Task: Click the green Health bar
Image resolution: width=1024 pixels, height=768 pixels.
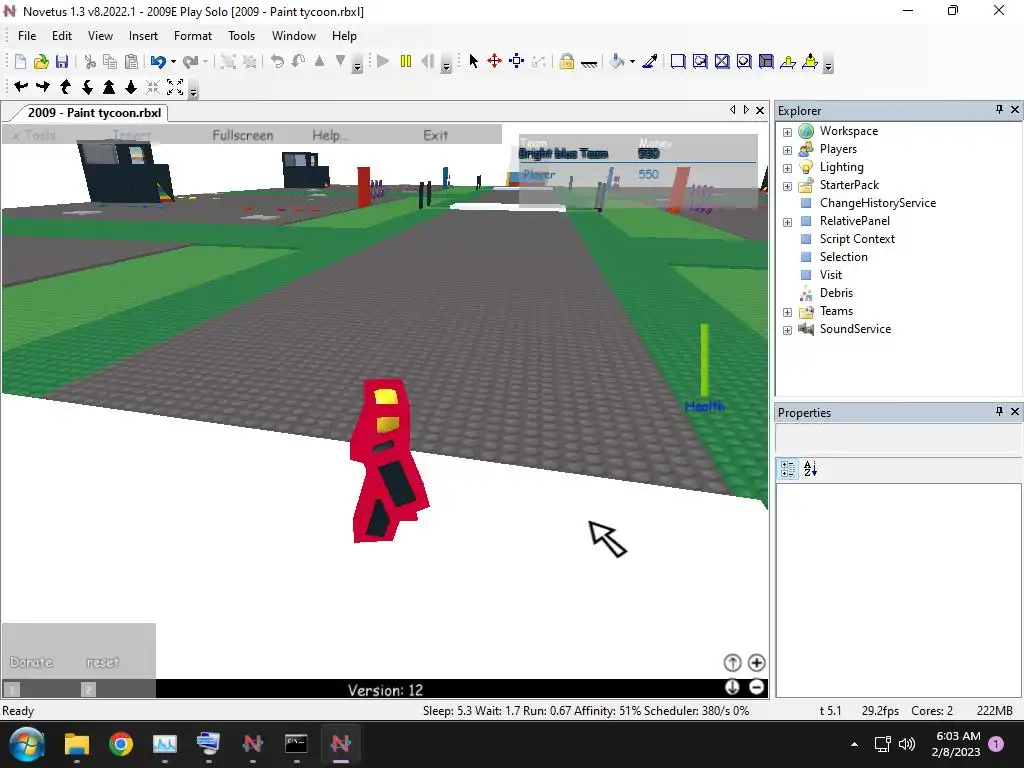Action: pyautogui.click(x=704, y=359)
